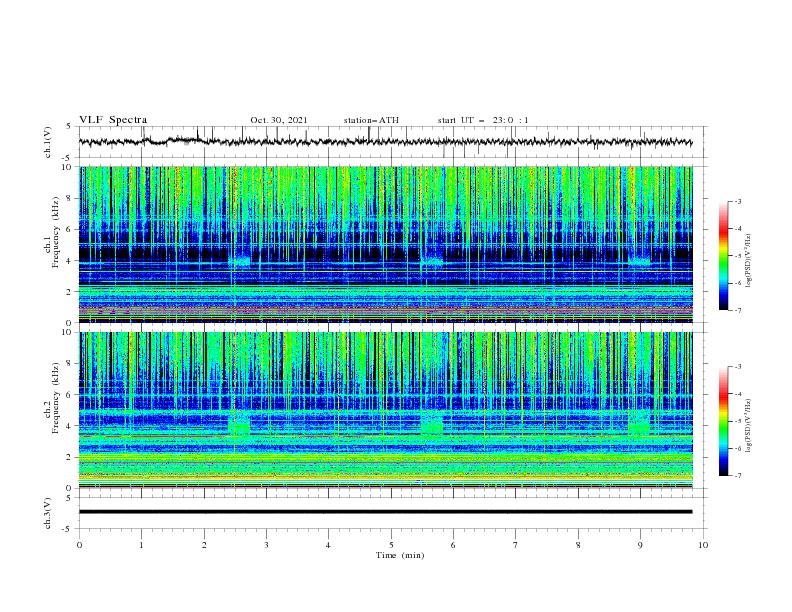Click the "9" tick on time axis
The width and height of the screenshot is (792, 612).
[640, 545]
